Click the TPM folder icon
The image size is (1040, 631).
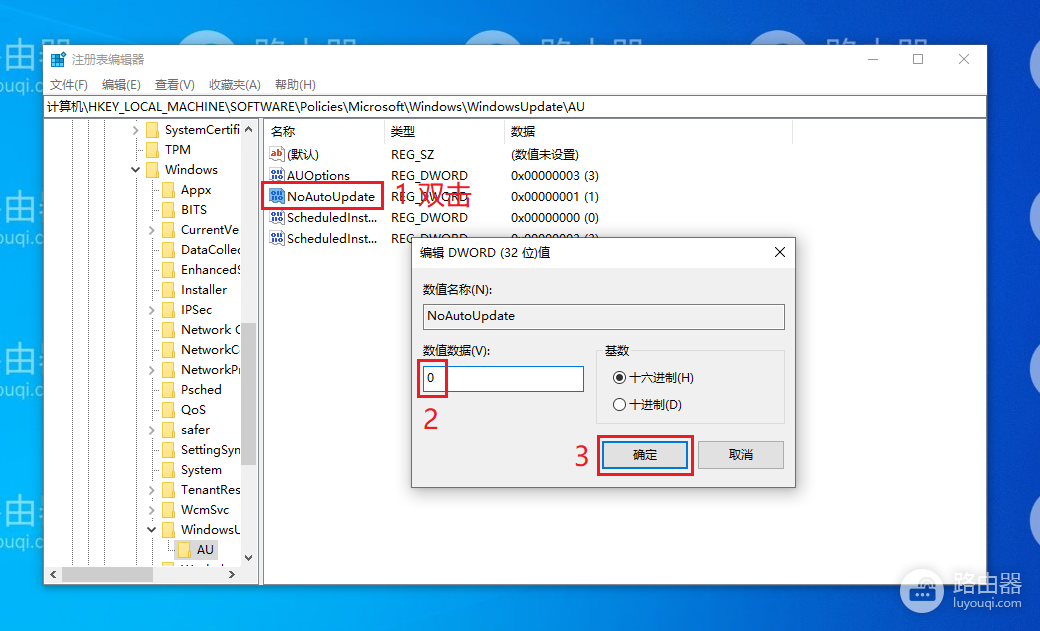153,149
